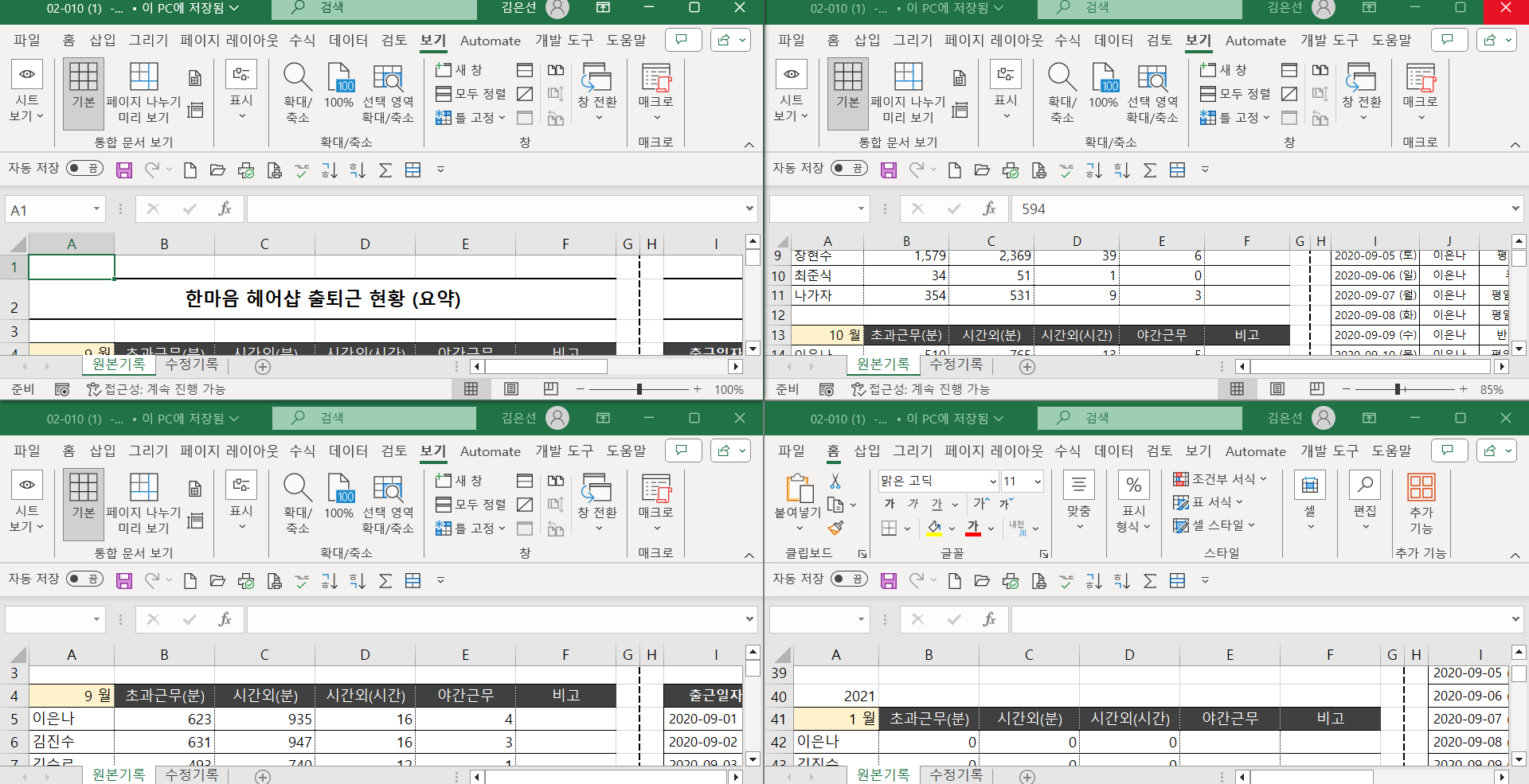Open 삽입 tab in bottom-left window
This screenshot has height=784, width=1529.
(103, 451)
